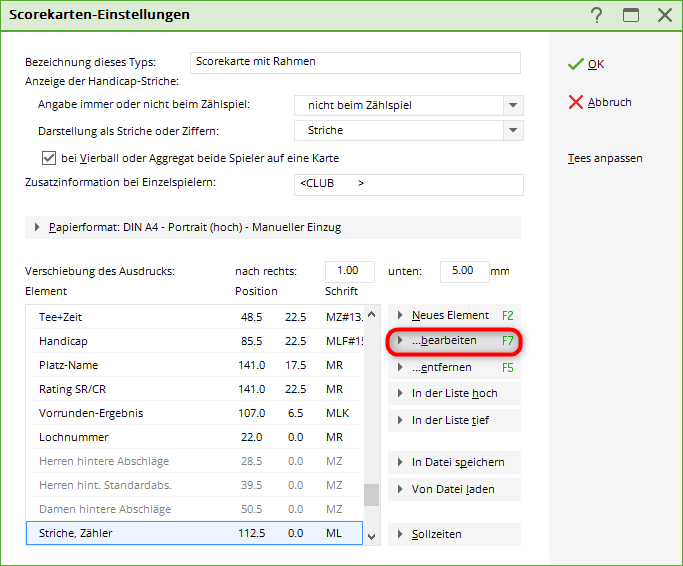The image size is (683, 566).
Task: Click Neues Element button
Action: 453,315
